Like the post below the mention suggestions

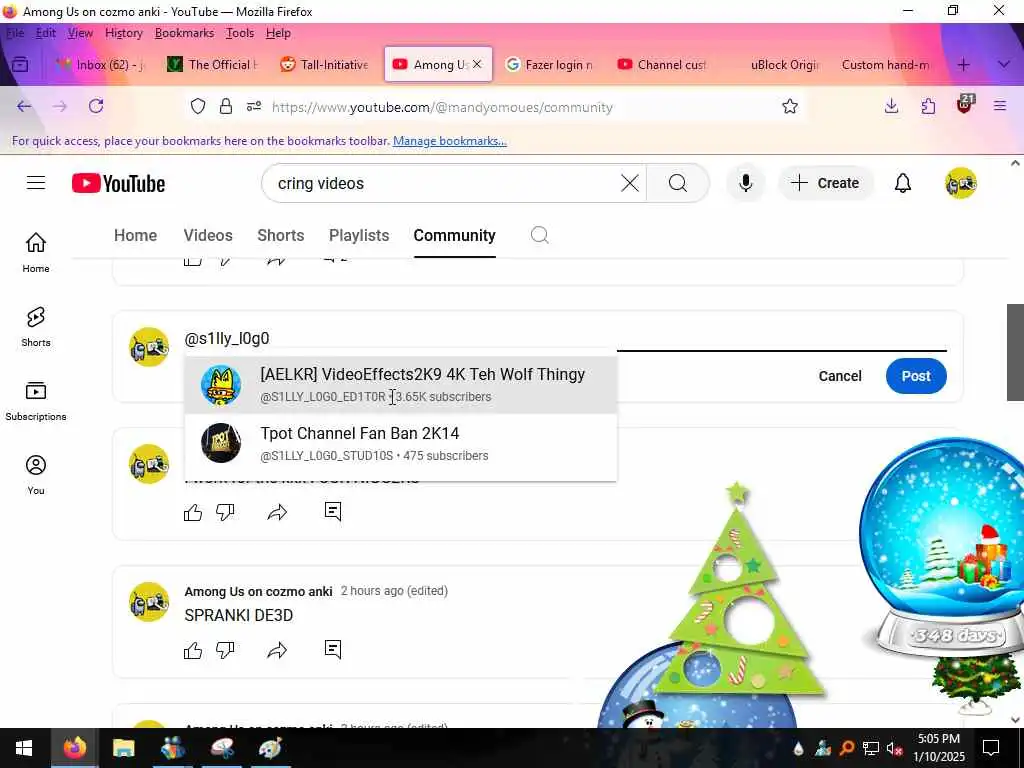click(x=193, y=512)
